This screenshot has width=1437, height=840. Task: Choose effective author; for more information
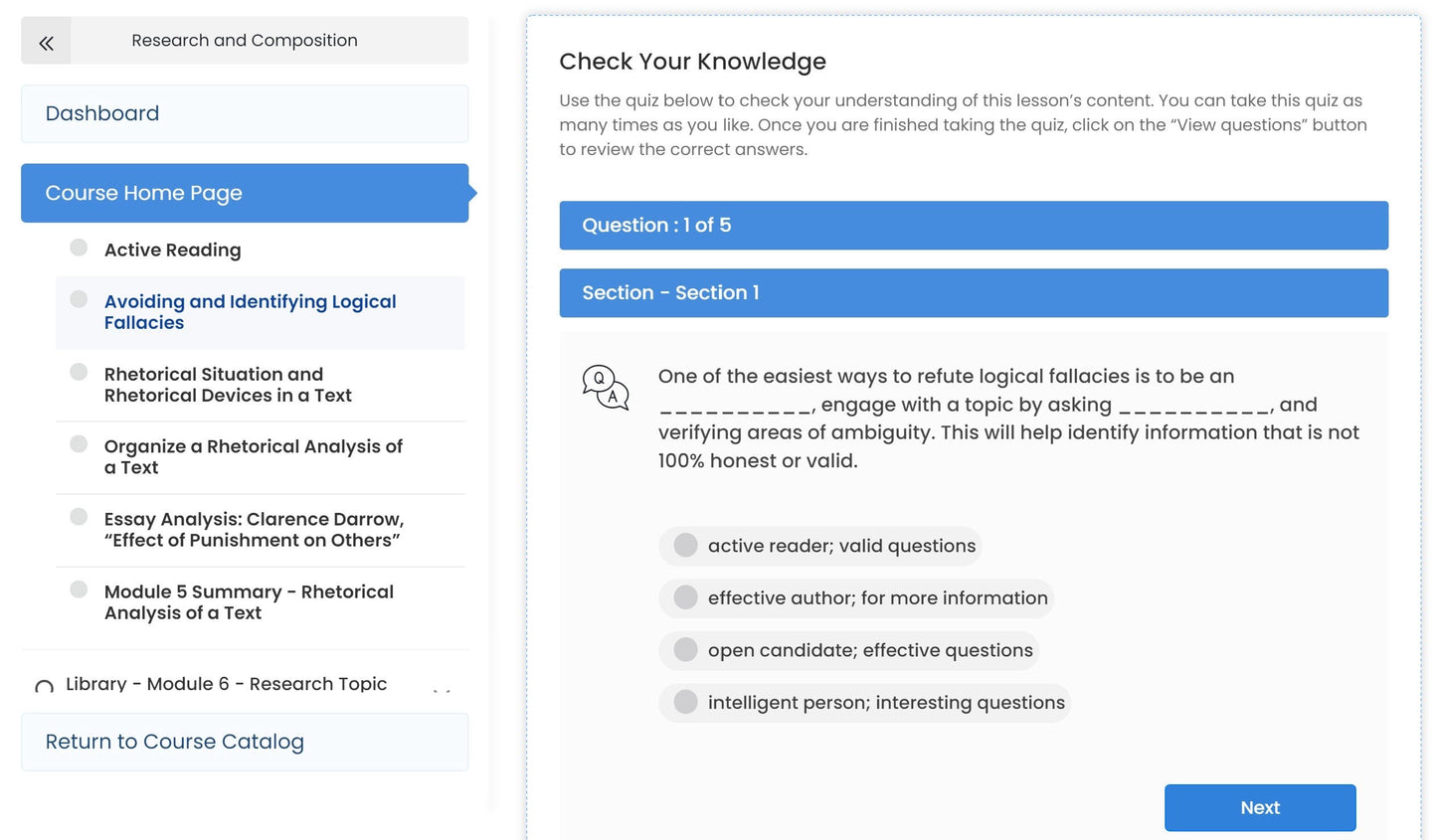point(685,597)
